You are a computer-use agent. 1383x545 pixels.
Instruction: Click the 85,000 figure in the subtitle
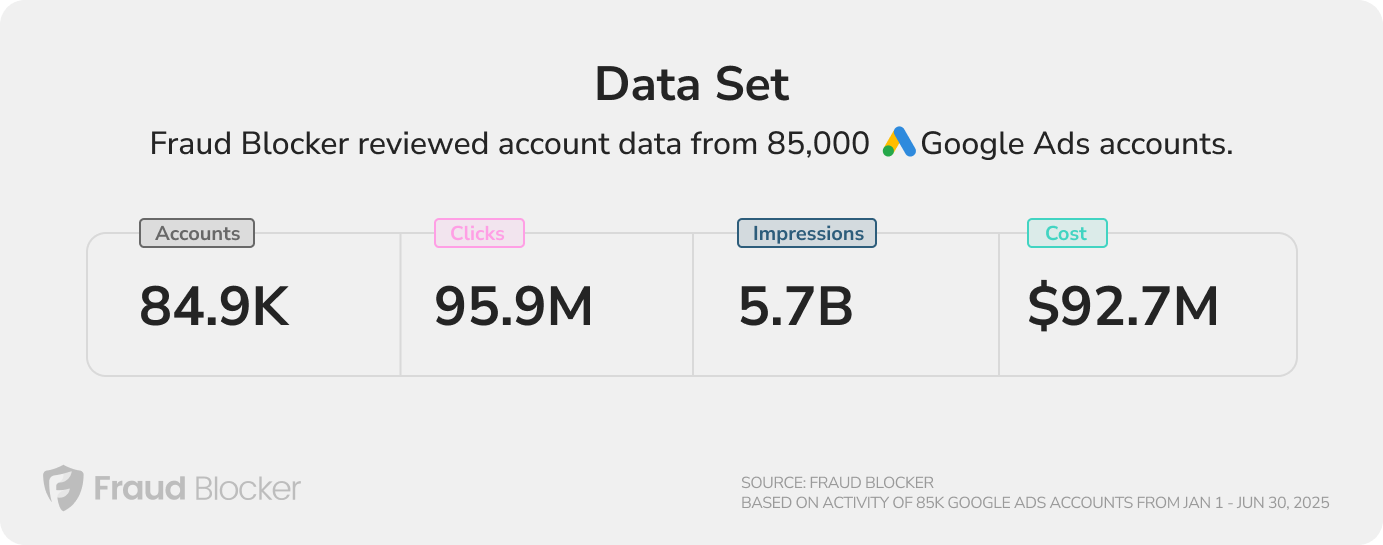point(818,144)
